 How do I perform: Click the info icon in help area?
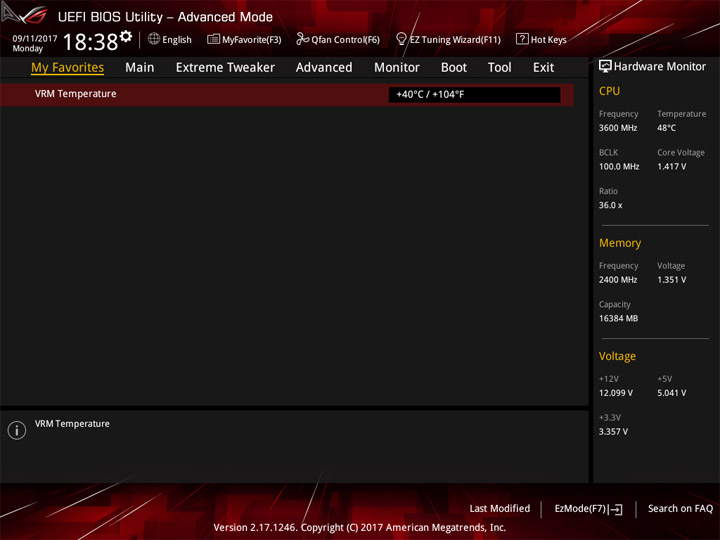[x=17, y=430]
